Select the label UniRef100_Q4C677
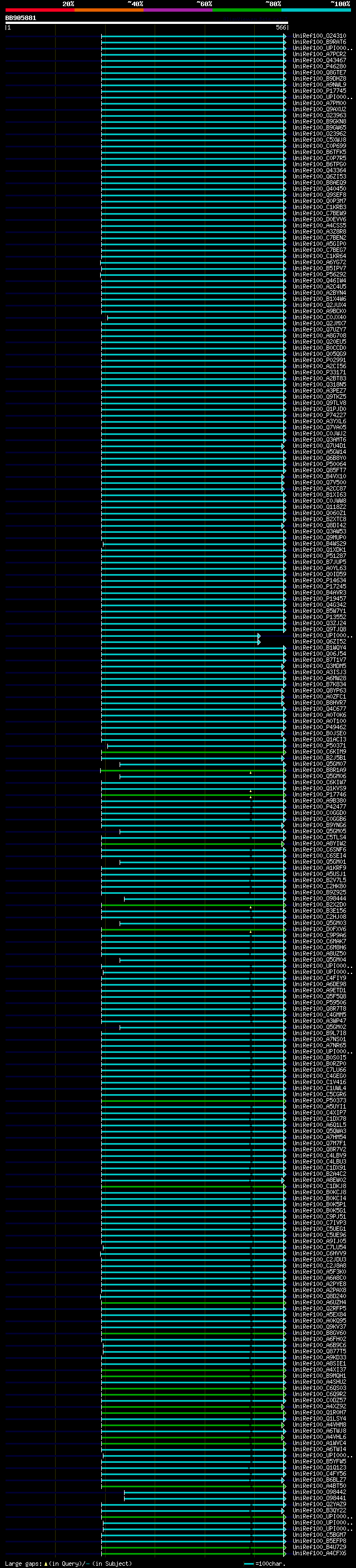The height and width of the screenshot is (1568, 356). point(319,709)
